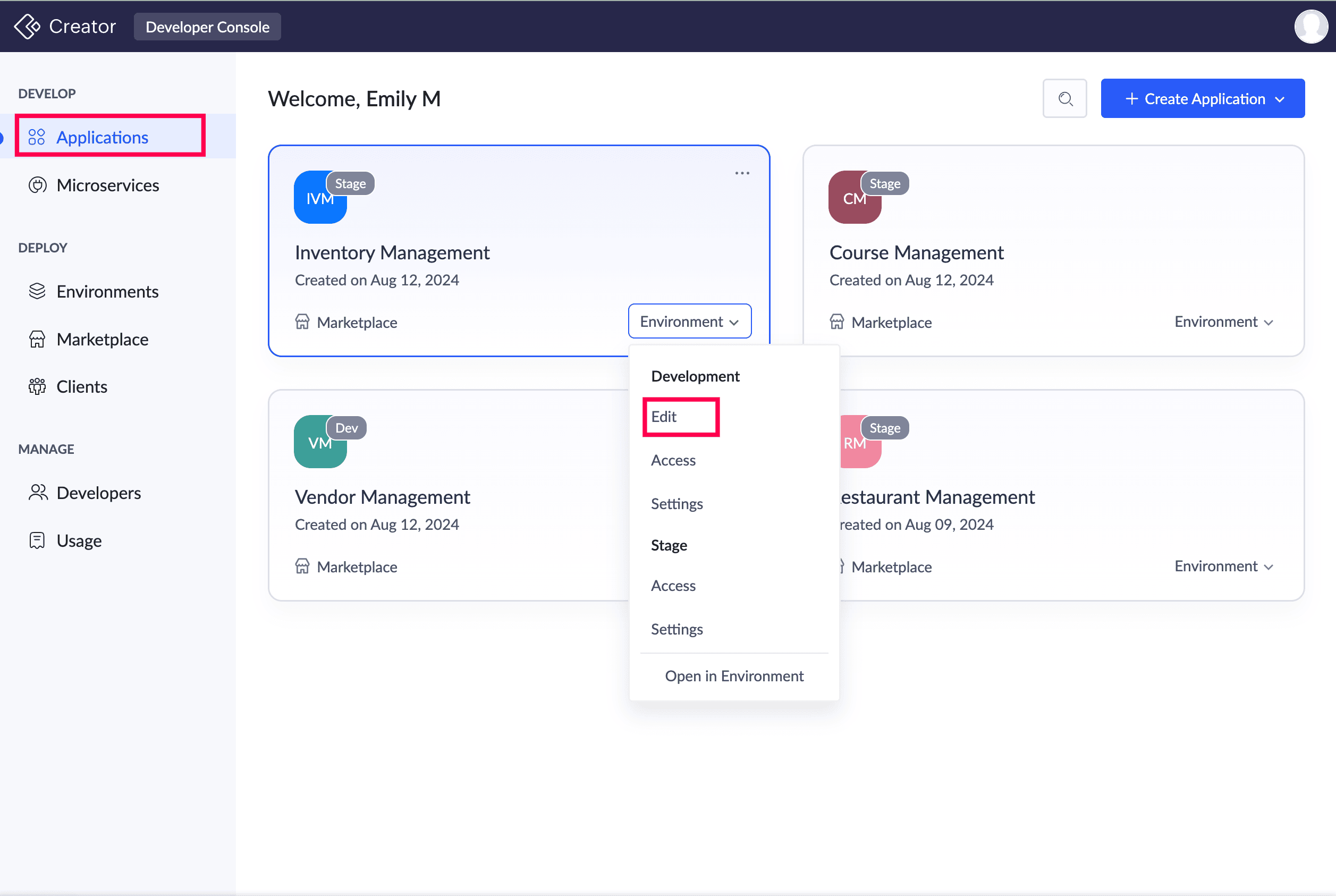Go to Environments in the sidebar
The image size is (1336, 896).
tap(107, 291)
